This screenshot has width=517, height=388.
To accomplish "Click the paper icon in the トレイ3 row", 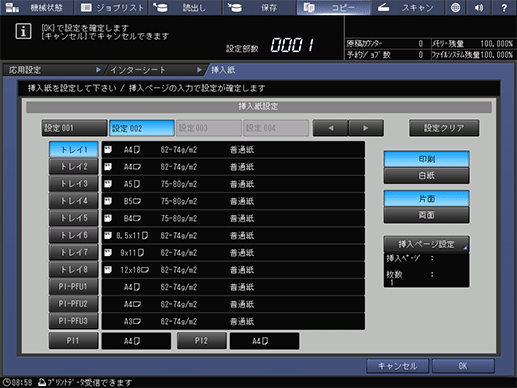I will point(108,184).
